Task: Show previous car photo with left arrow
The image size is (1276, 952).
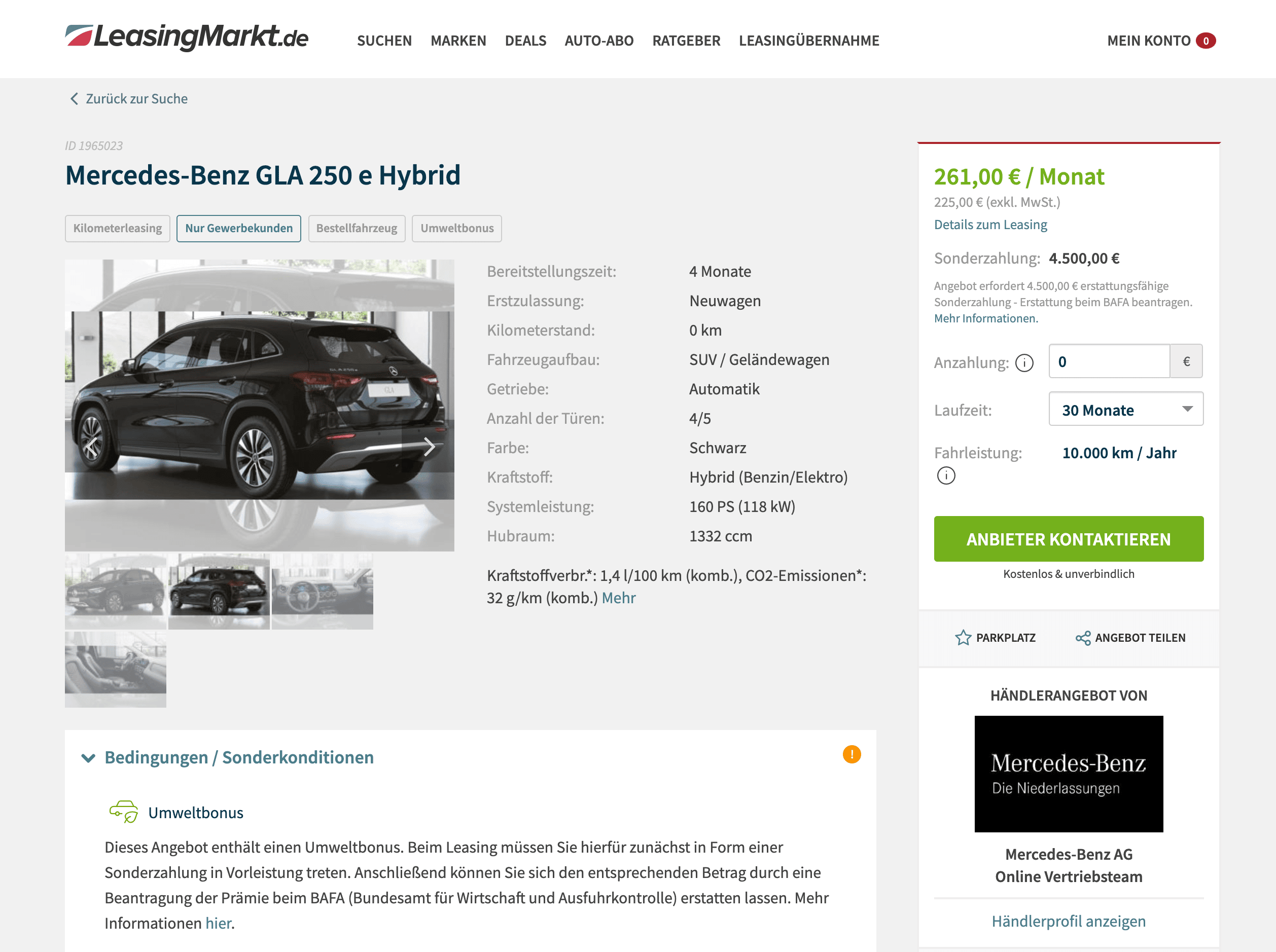Action: (91, 446)
